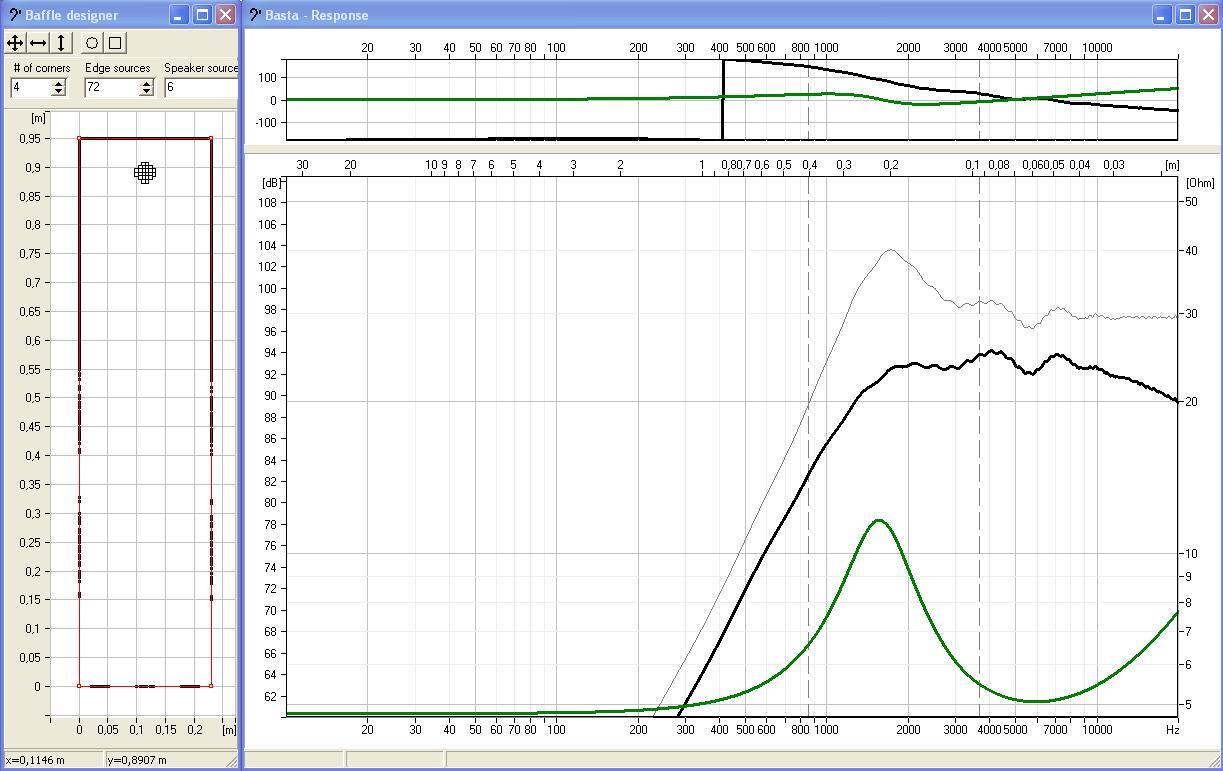Click the Baffle designer title bar icon
1223x771 pixels.
(x=14, y=15)
